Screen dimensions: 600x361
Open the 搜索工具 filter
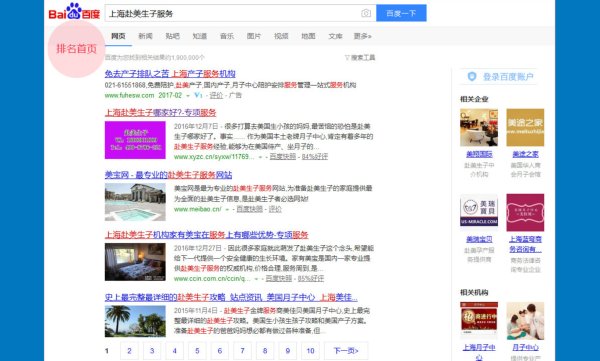coord(360,58)
